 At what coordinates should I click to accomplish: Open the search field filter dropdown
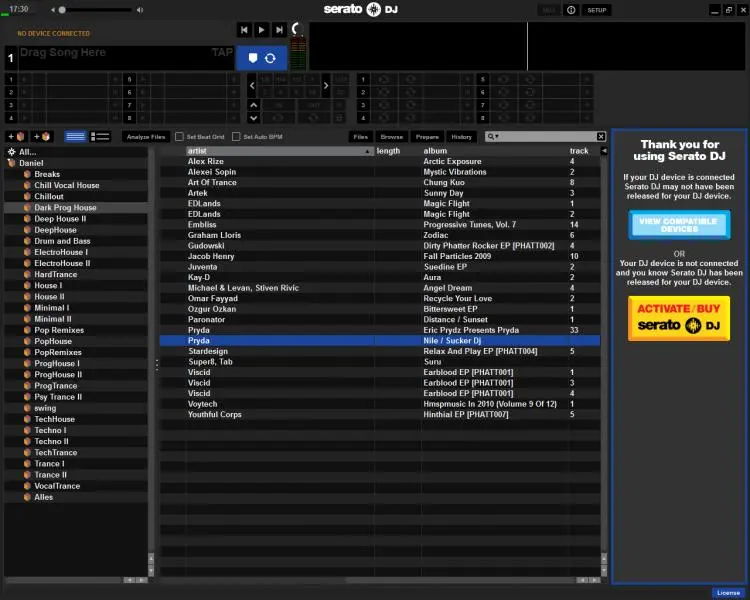[x=493, y=136]
